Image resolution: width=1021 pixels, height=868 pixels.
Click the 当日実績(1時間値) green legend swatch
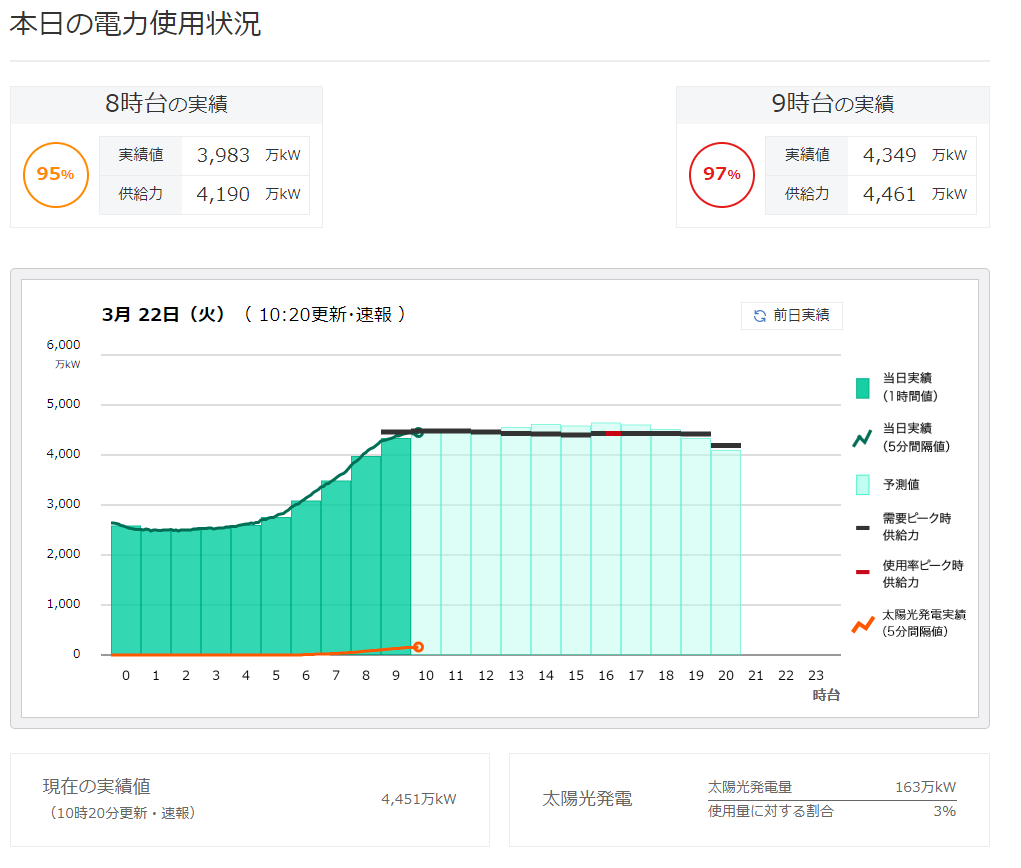(x=862, y=388)
